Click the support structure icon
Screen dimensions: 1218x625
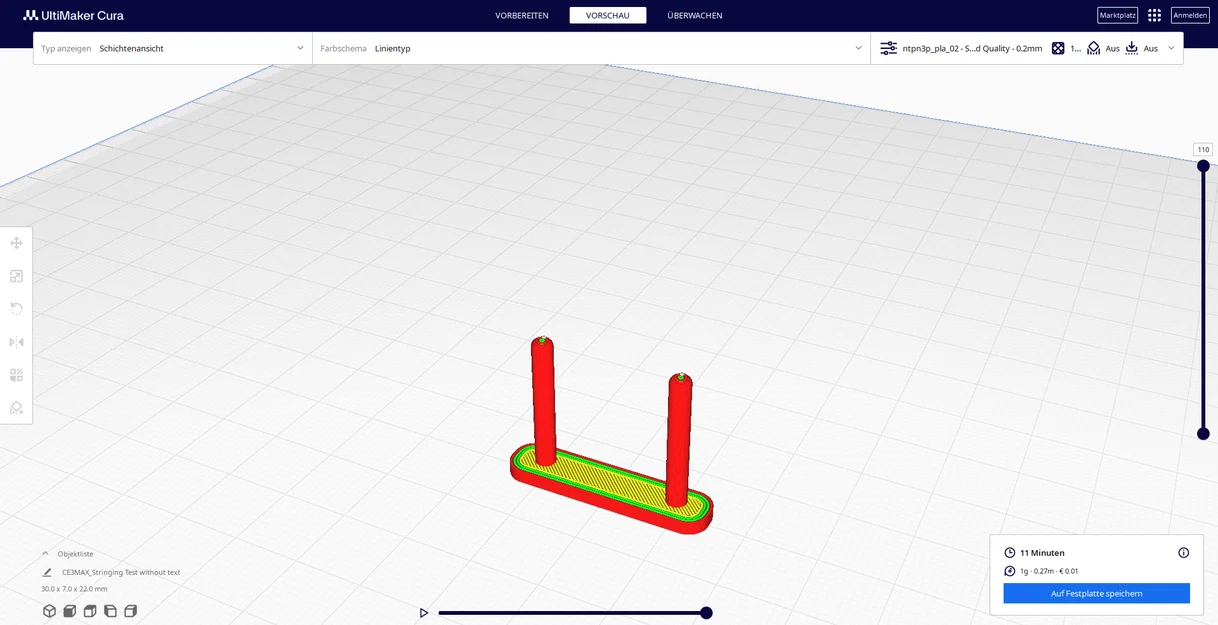(1094, 48)
